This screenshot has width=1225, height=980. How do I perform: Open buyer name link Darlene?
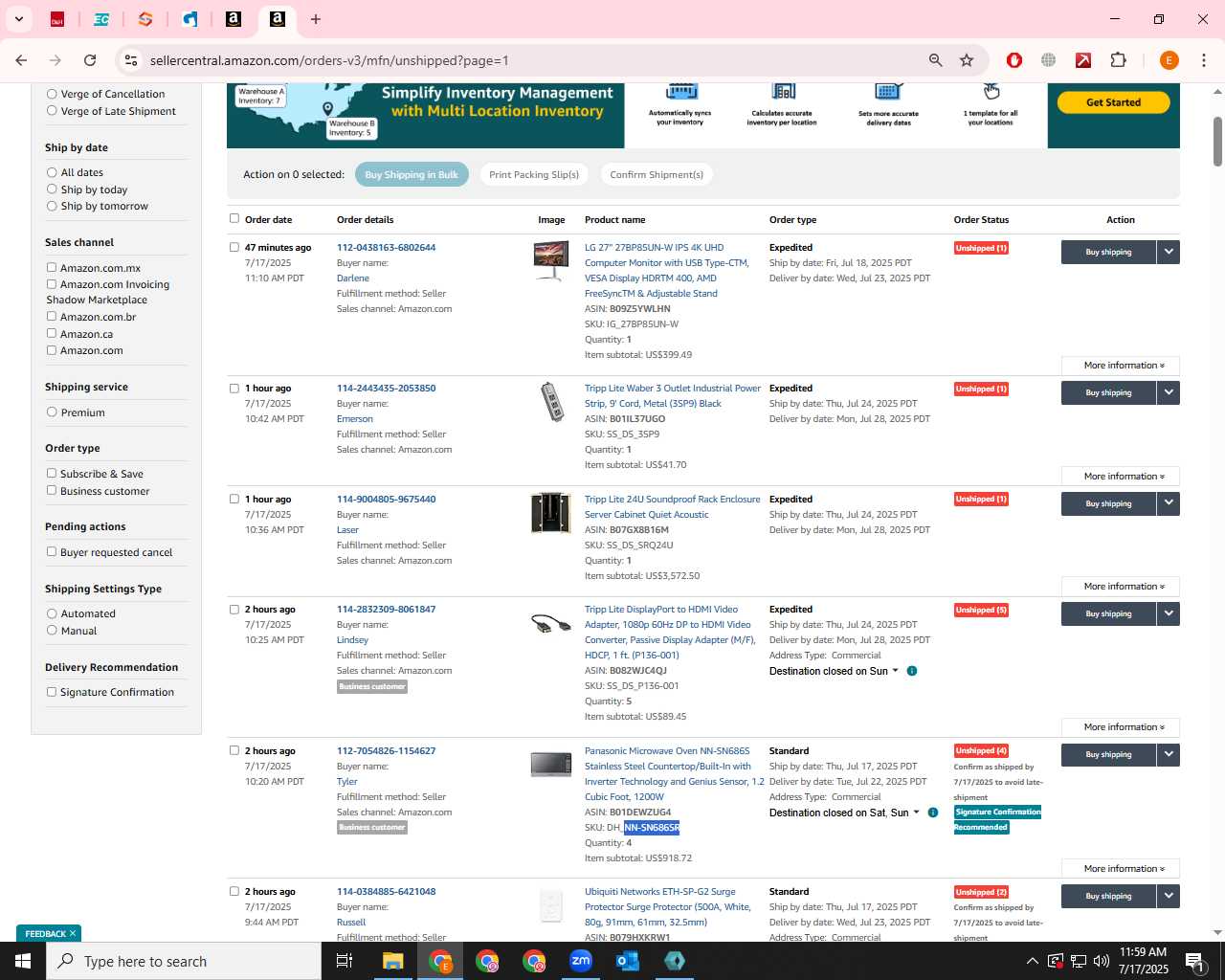pos(352,278)
